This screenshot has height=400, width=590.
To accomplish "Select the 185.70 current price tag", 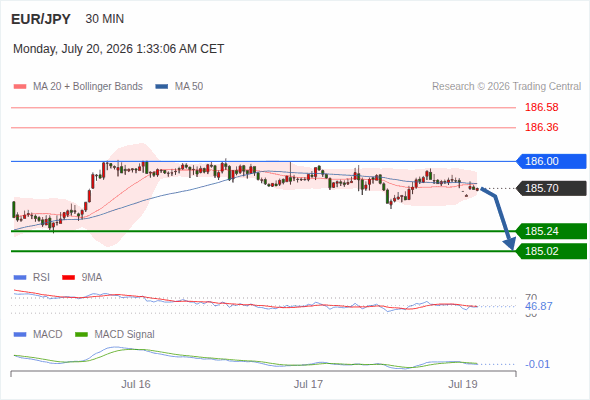I will click(551, 188).
